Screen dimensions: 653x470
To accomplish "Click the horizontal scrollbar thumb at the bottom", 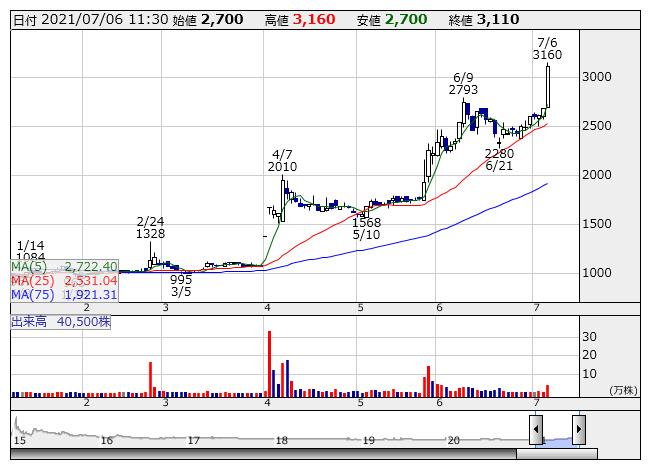I will pyautogui.click(x=557, y=454).
